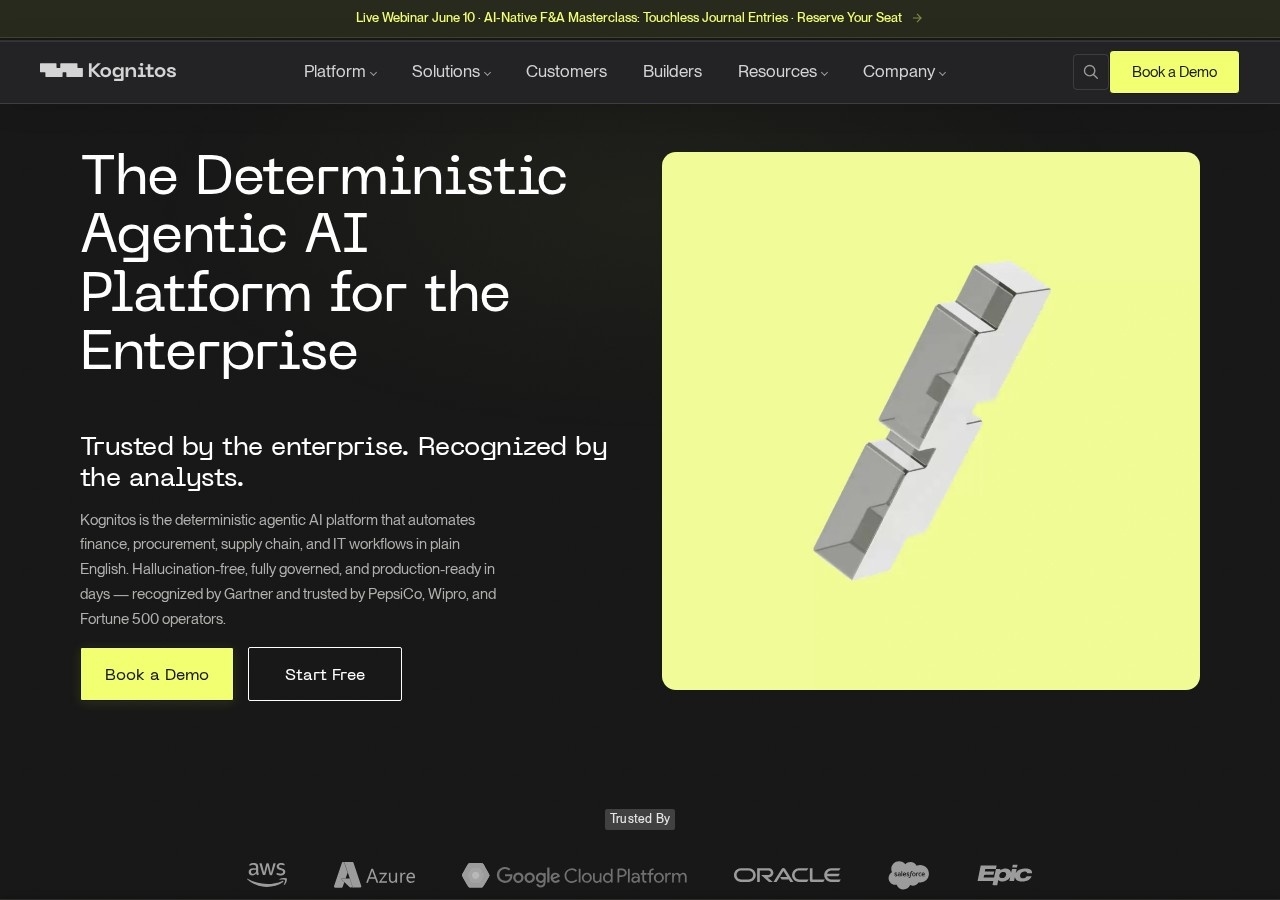Click the hero Book a Demo button
This screenshot has width=1280, height=900.
(x=157, y=674)
